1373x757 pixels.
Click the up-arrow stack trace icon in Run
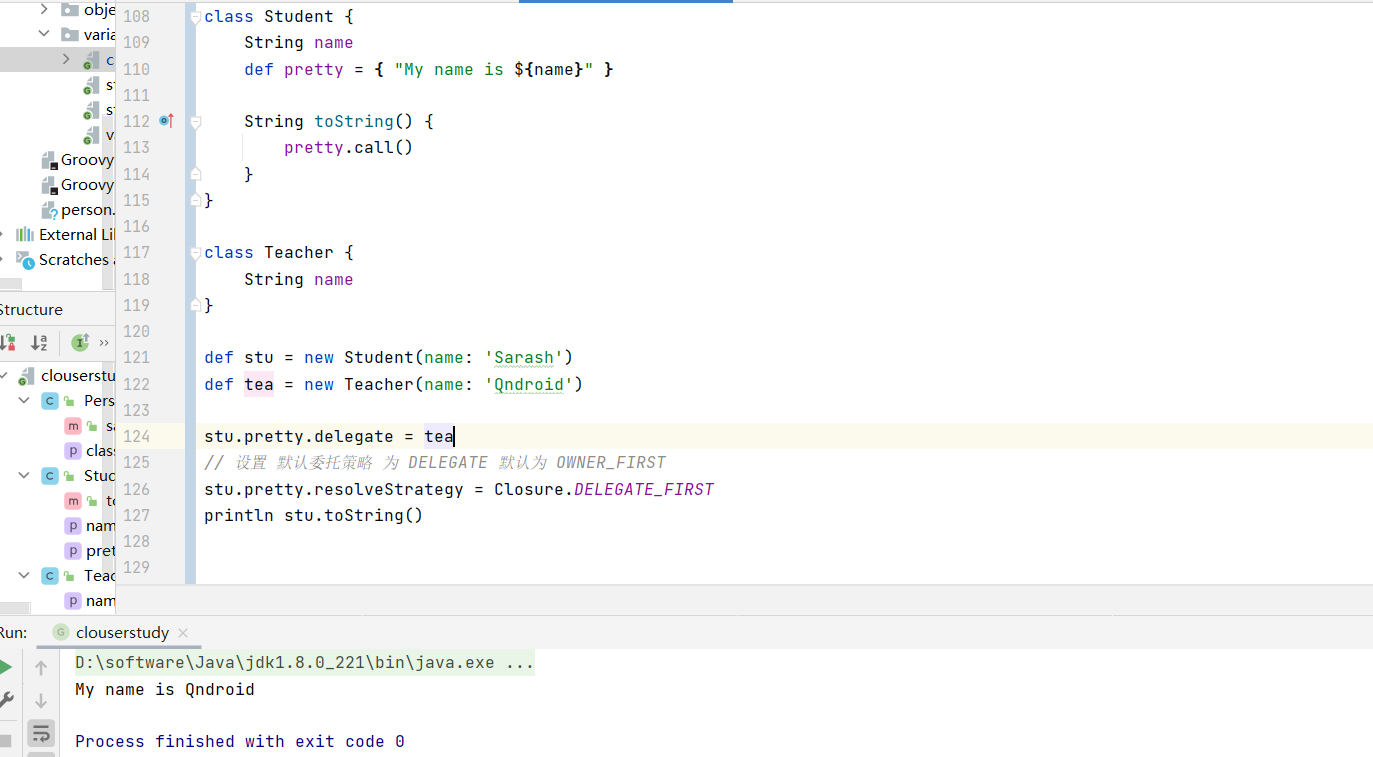tap(41, 668)
